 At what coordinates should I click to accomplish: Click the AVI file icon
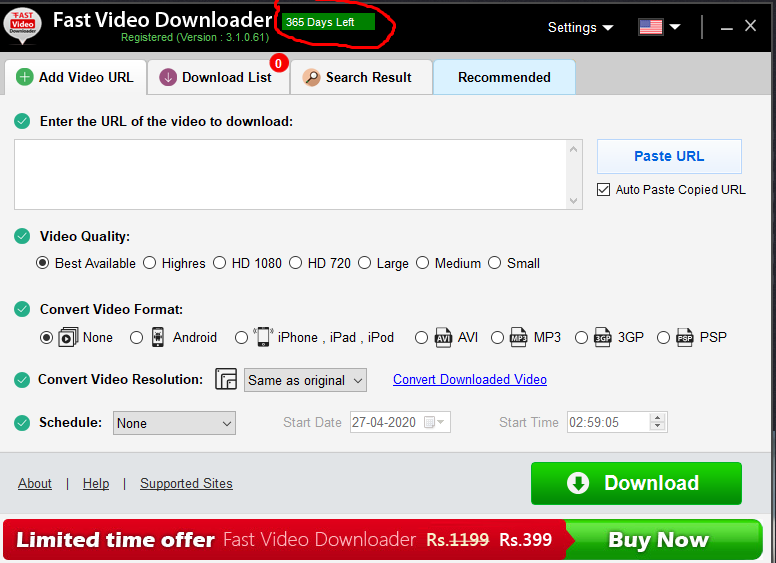pyautogui.click(x=443, y=337)
